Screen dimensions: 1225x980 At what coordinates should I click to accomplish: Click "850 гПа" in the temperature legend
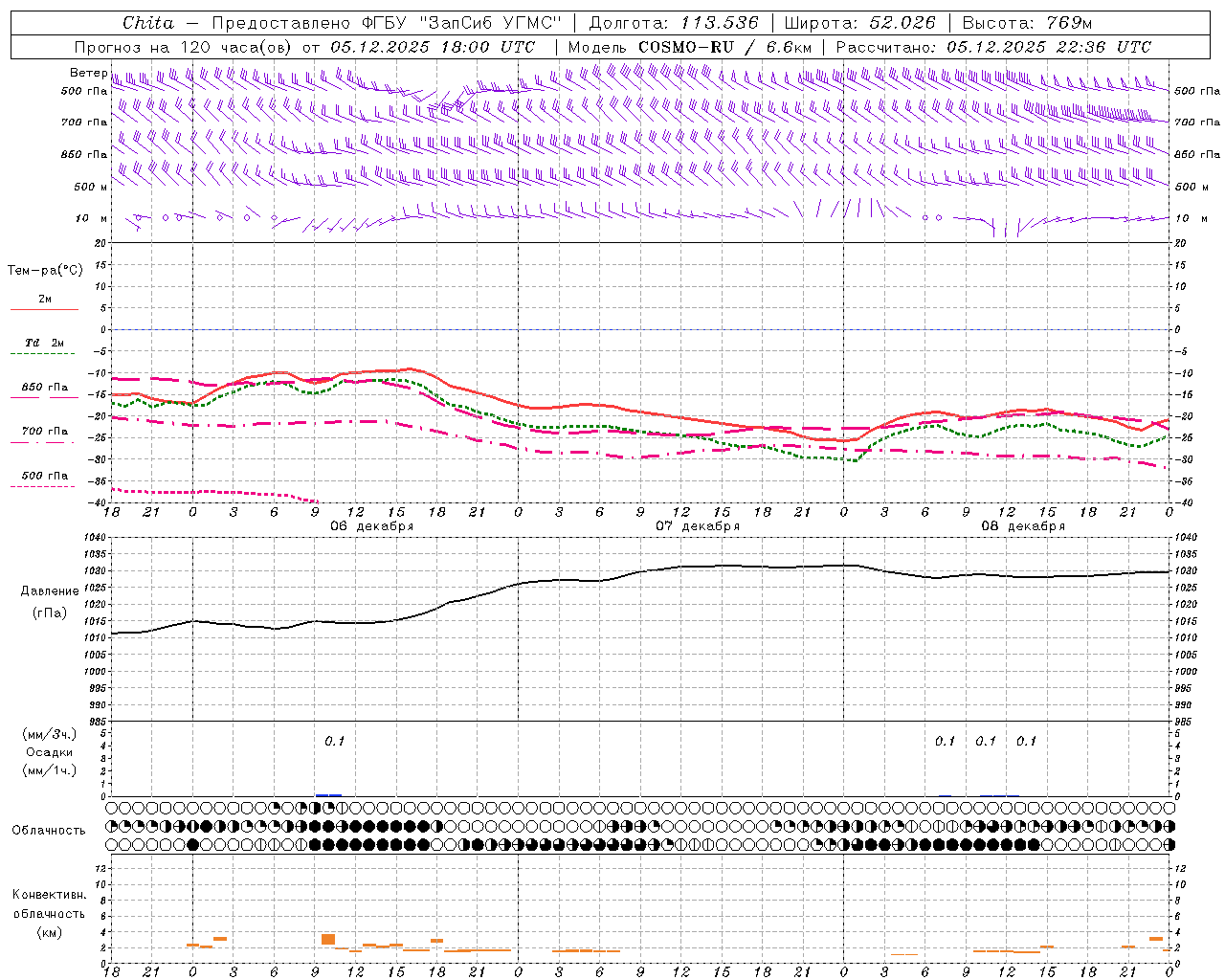[x=45, y=388]
